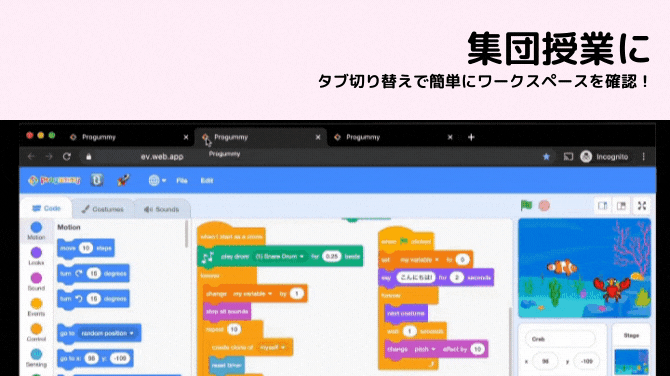Viewport: 670px width, 376px height.
Task: Select the Motion category circle
Action: [x=36, y=227]
